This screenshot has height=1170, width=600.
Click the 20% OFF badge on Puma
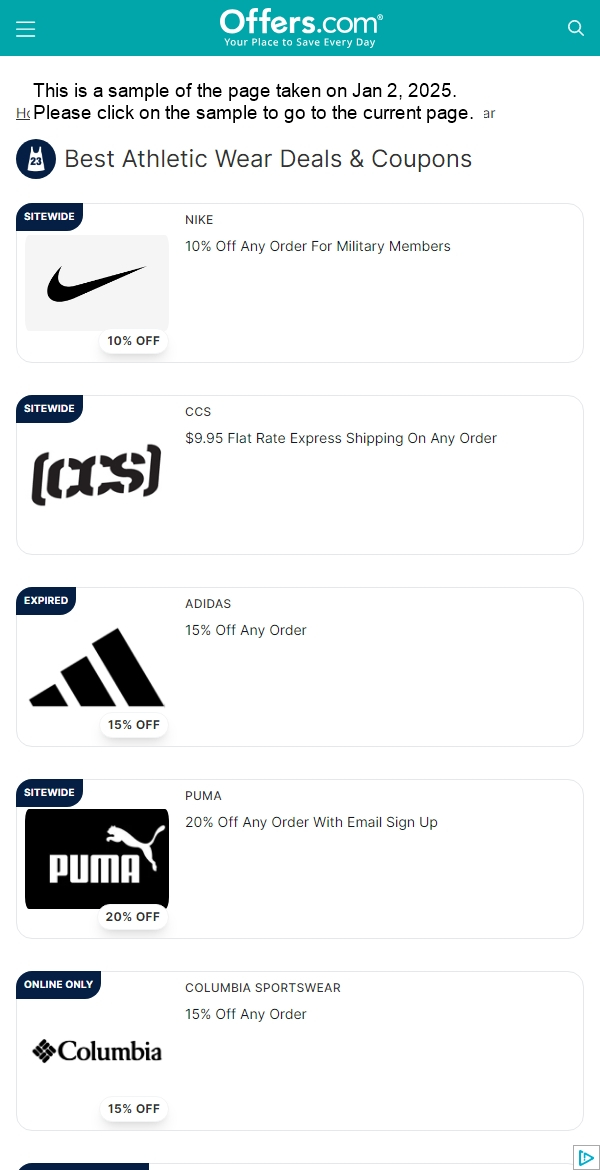point(133,916)
